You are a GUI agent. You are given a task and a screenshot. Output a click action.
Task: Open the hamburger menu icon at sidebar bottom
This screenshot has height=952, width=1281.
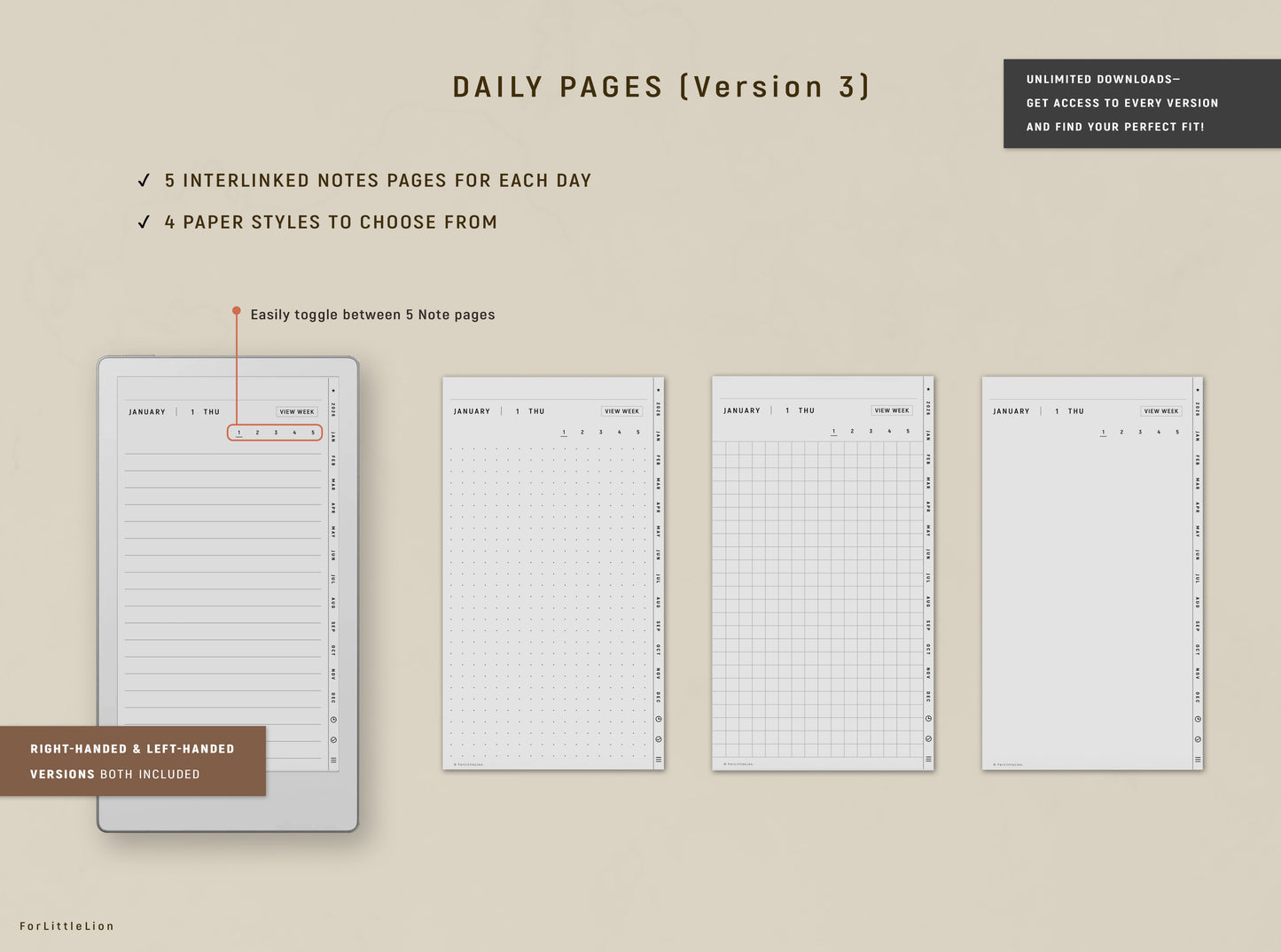(332, 758)
